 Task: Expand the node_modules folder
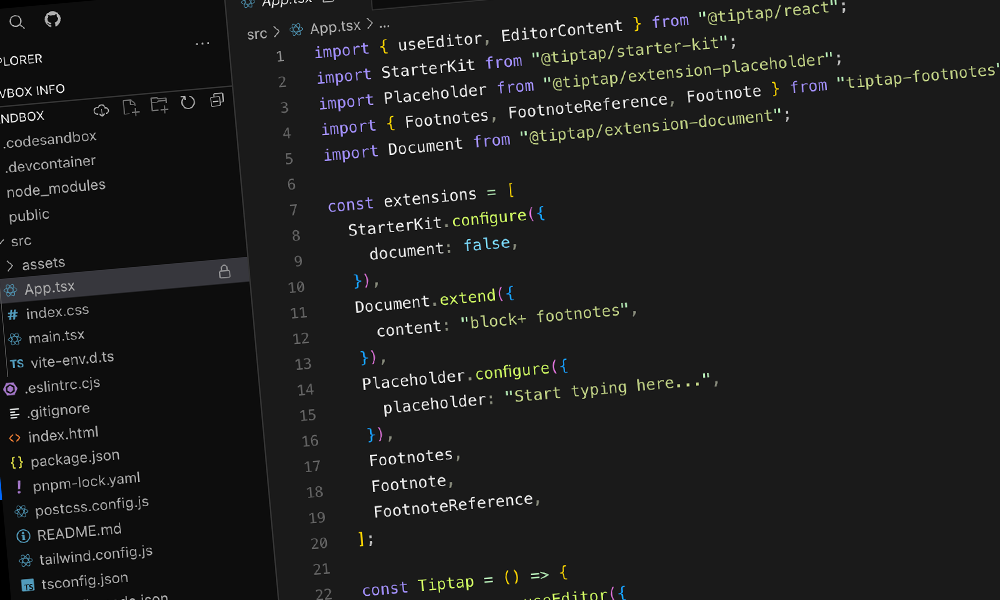[55, 188]
